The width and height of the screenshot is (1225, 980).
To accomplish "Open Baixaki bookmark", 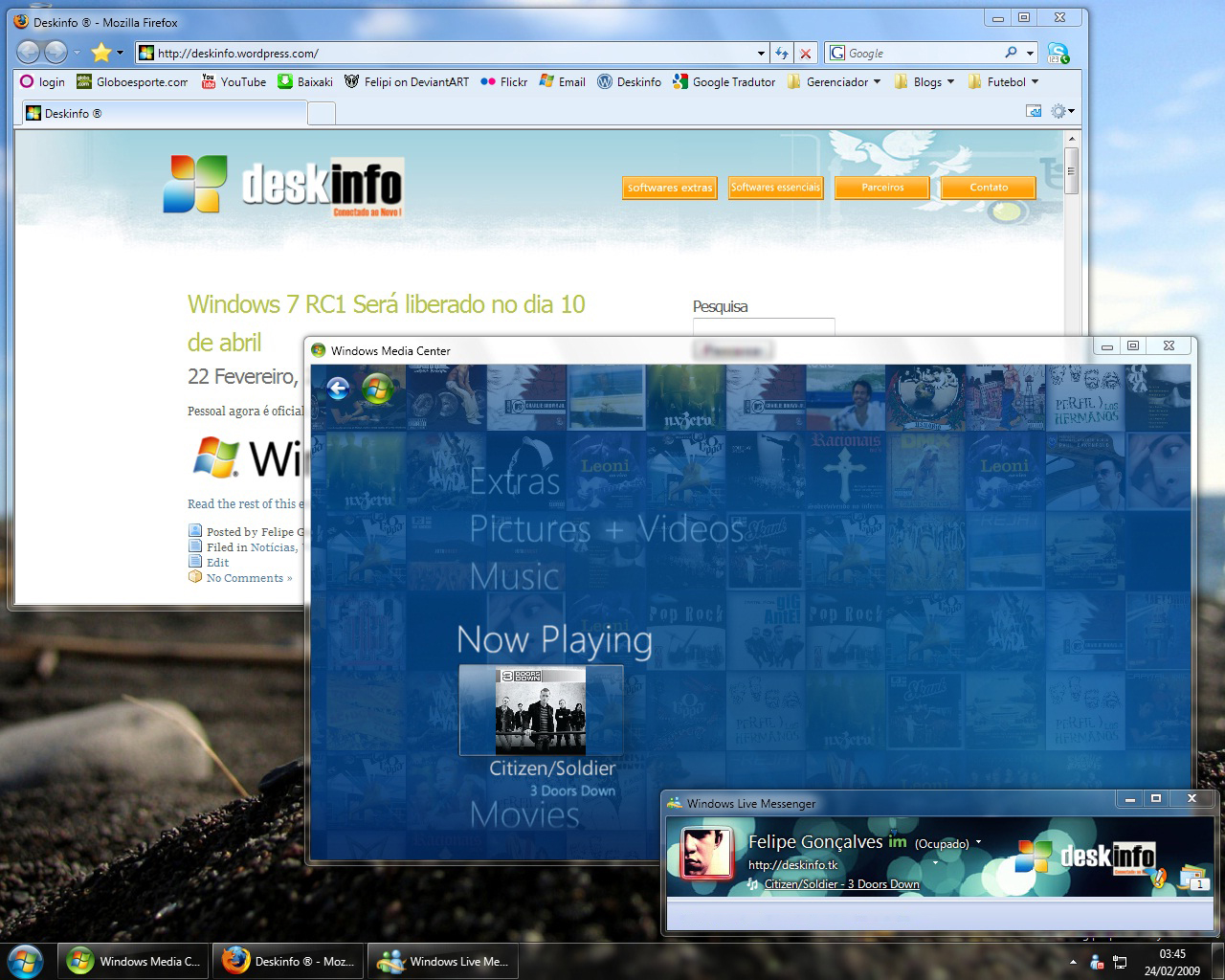I will (x=305, y=82).
